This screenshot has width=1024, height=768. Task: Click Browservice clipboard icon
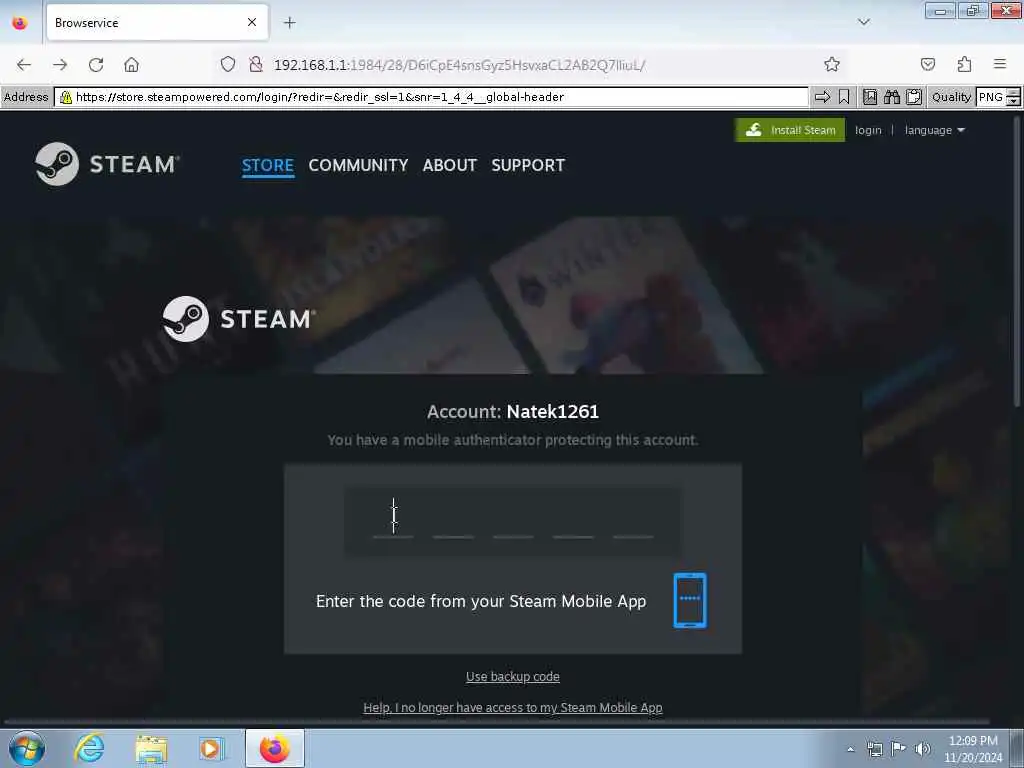click(914, 97)
